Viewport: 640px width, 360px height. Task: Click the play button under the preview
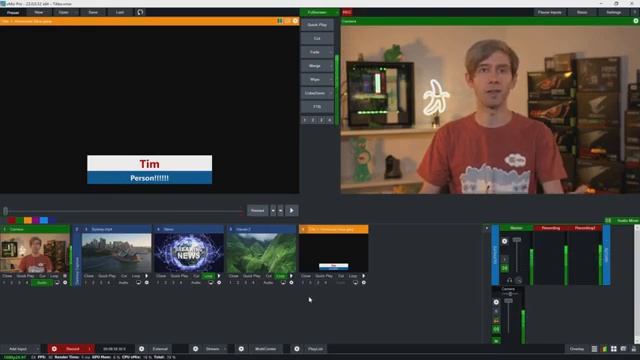(x=291, y=211)
